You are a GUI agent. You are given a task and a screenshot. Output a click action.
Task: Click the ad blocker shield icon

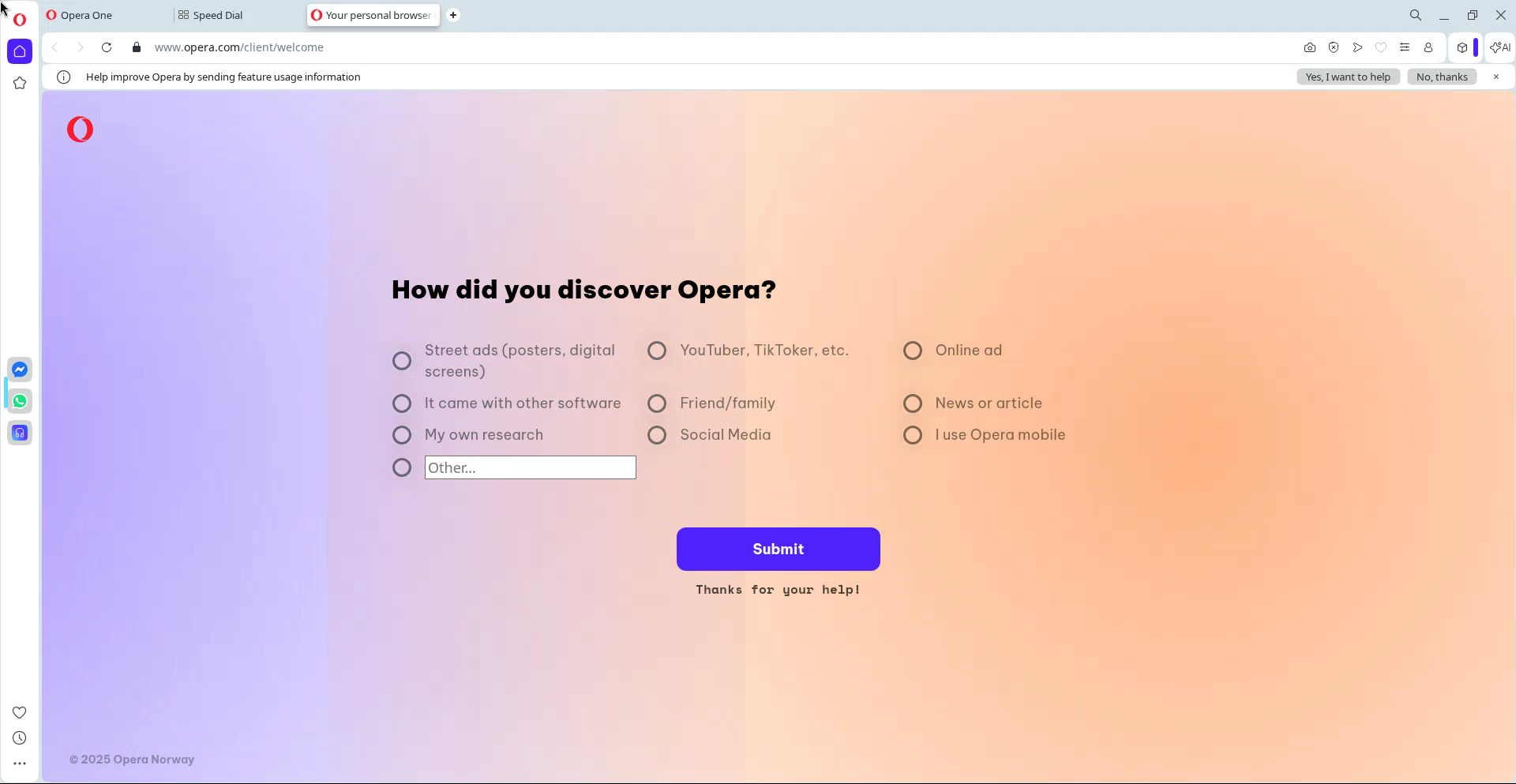[1333, 47]
